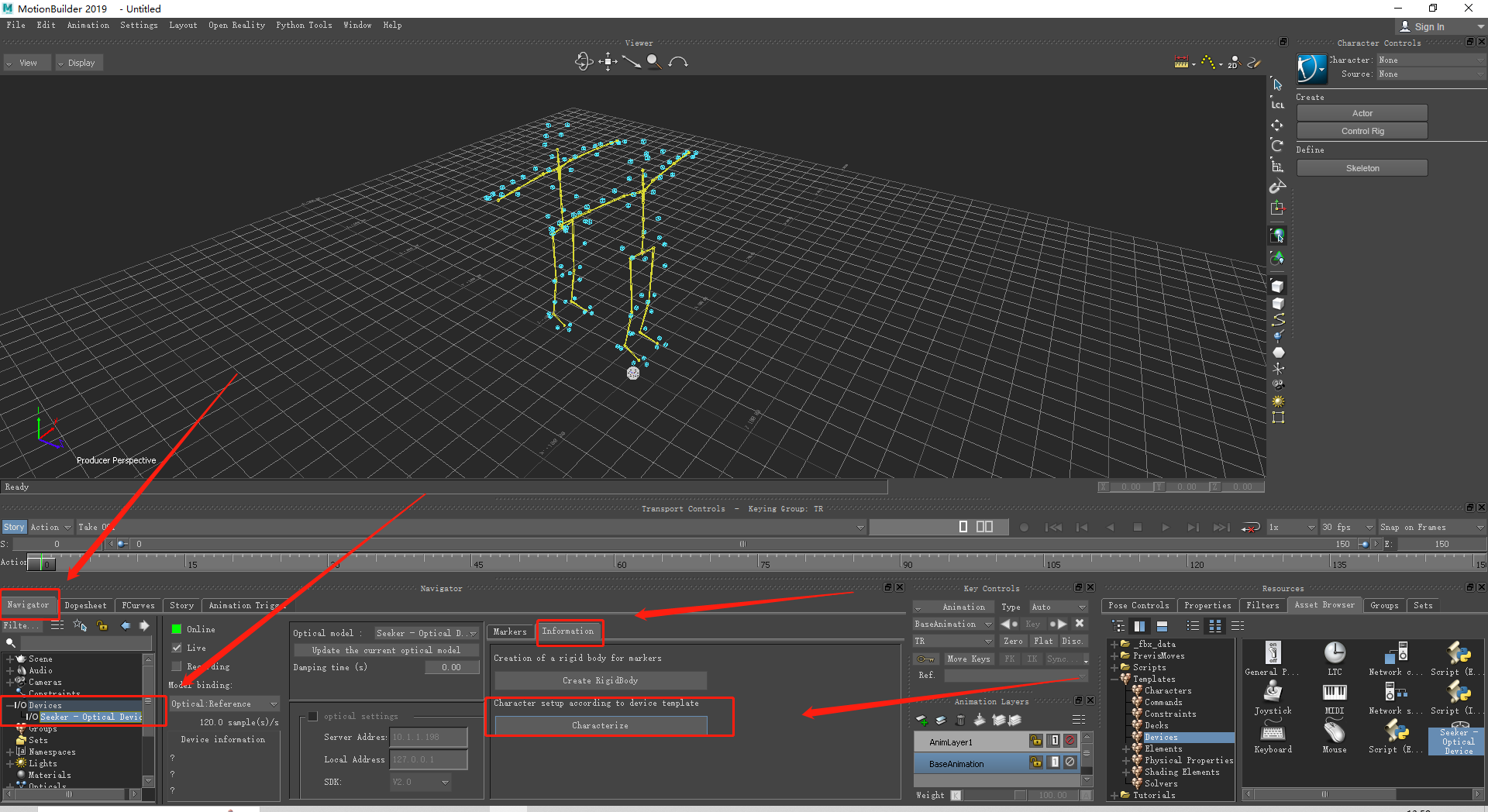Toggle the Live checkbox

point(177,648)
